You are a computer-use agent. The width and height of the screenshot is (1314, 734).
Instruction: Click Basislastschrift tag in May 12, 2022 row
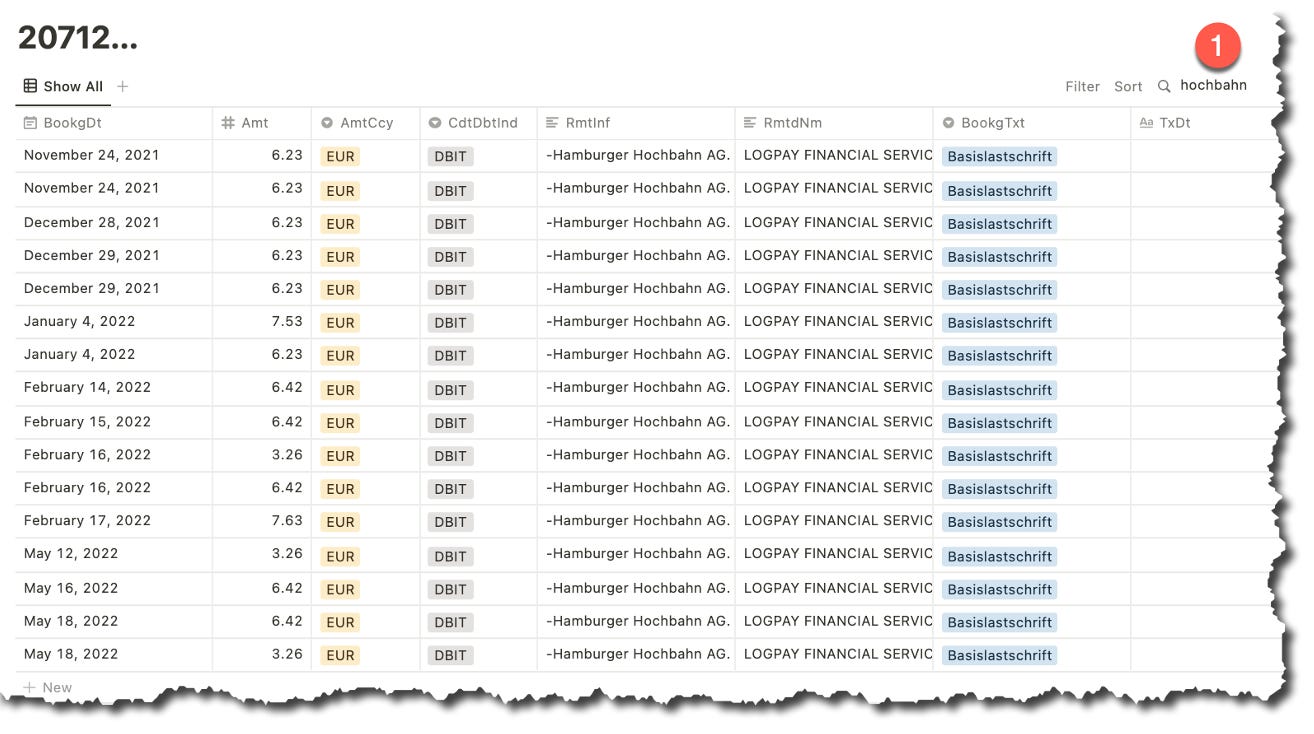pos(999,556)
